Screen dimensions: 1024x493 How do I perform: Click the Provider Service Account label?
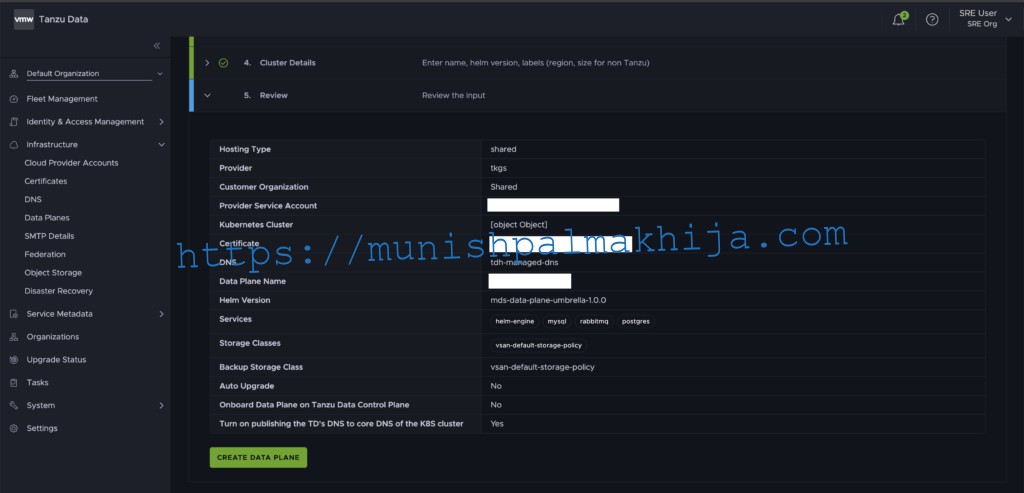pos(268,206)
